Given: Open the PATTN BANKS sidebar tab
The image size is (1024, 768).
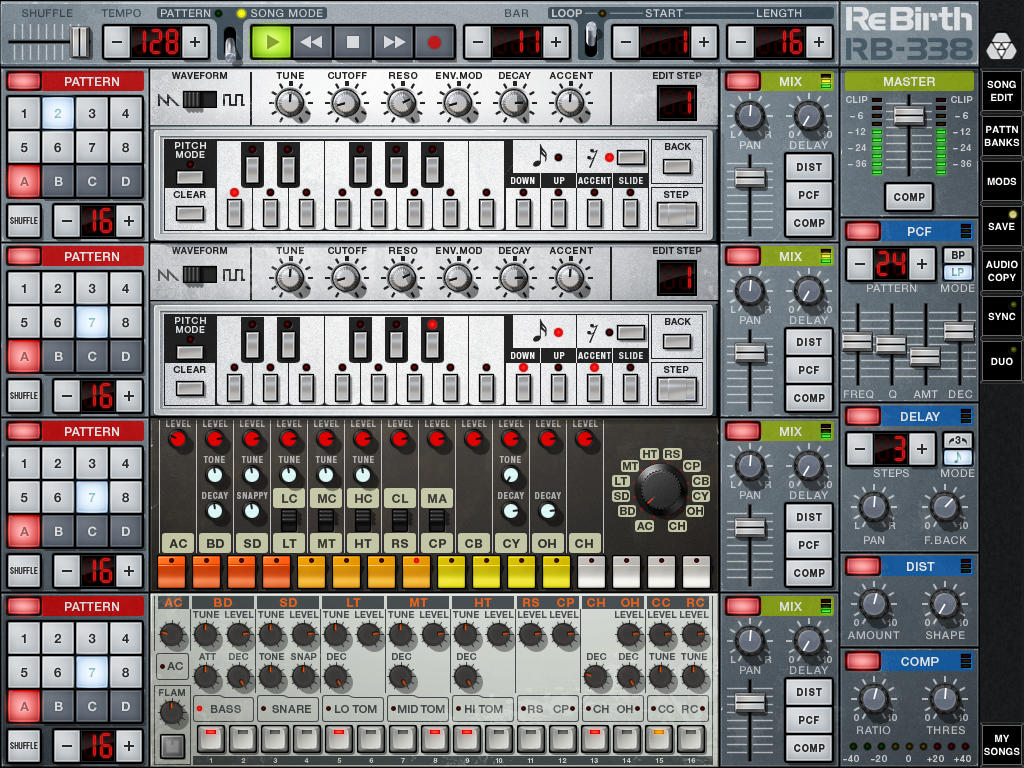Looking at the screenshot, I should (x=1000, y=136).
